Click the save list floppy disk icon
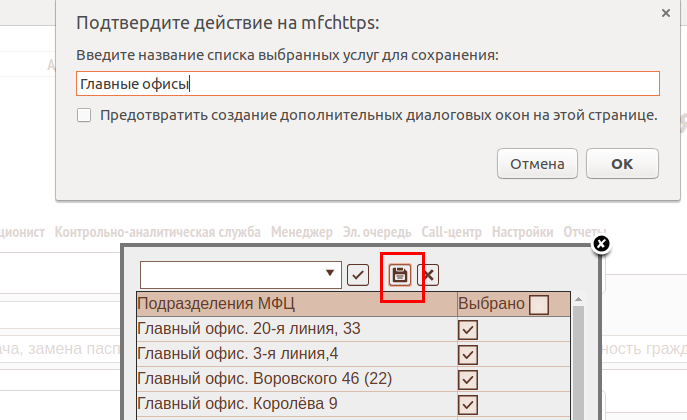687x420 pixels. tap(399, 275)
